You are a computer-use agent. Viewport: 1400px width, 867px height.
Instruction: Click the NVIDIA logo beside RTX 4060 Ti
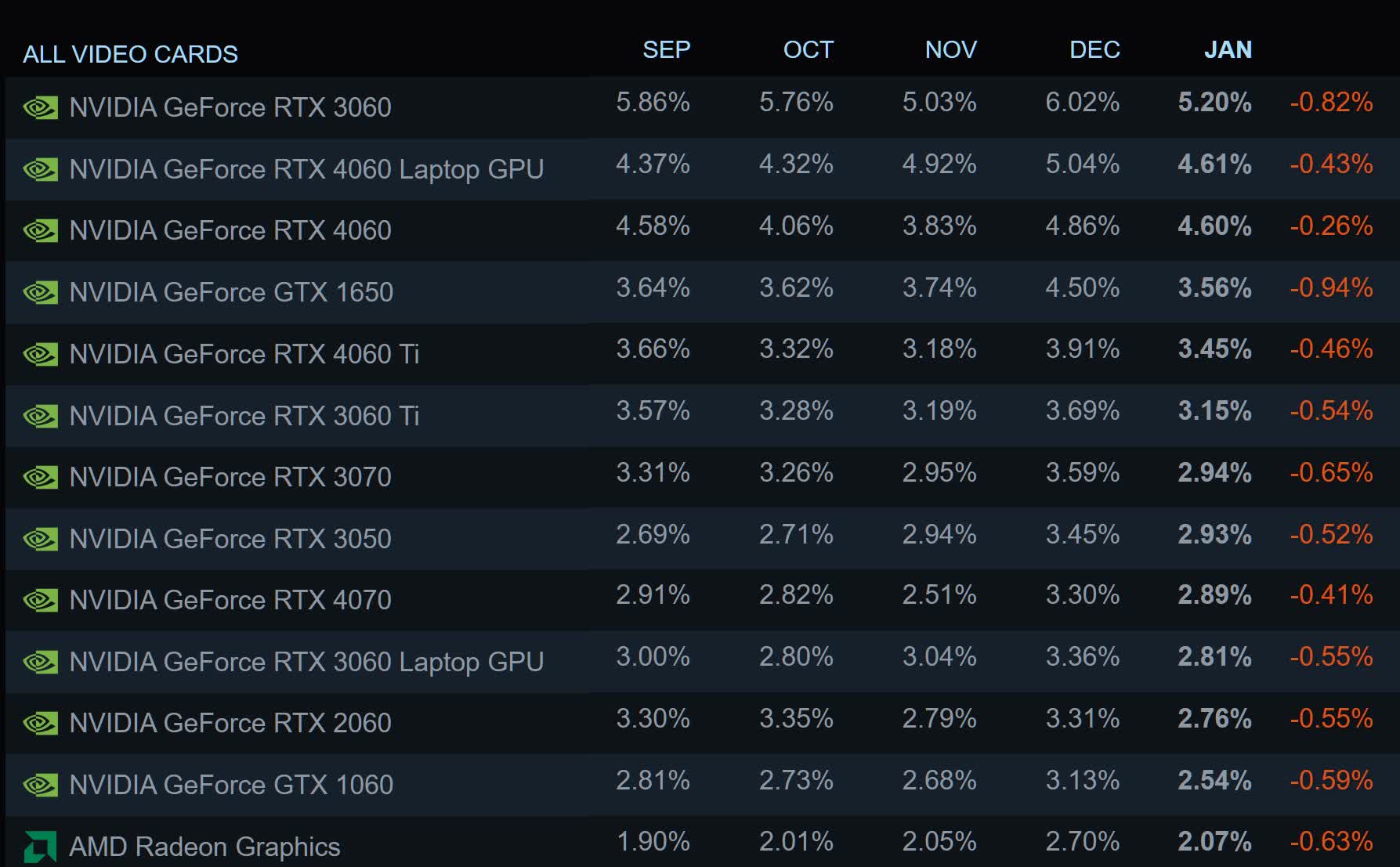[40, 354]
